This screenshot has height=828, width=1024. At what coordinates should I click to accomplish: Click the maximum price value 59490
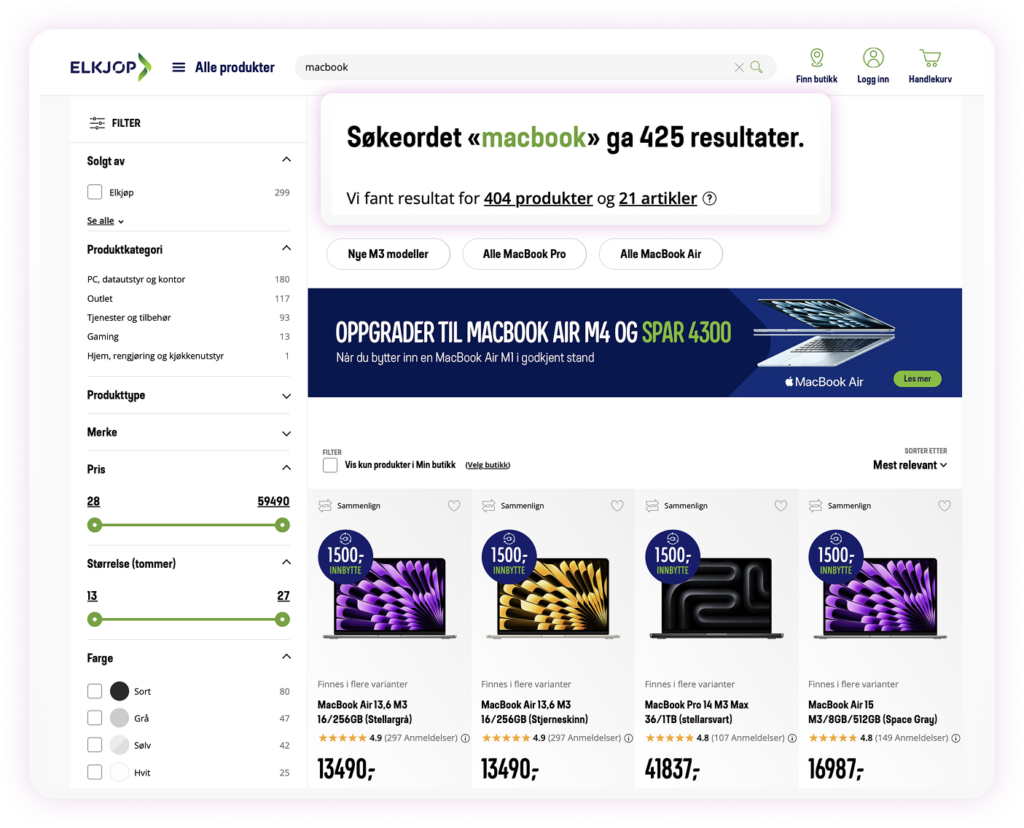pyautogui.click(x=273, y=502)
